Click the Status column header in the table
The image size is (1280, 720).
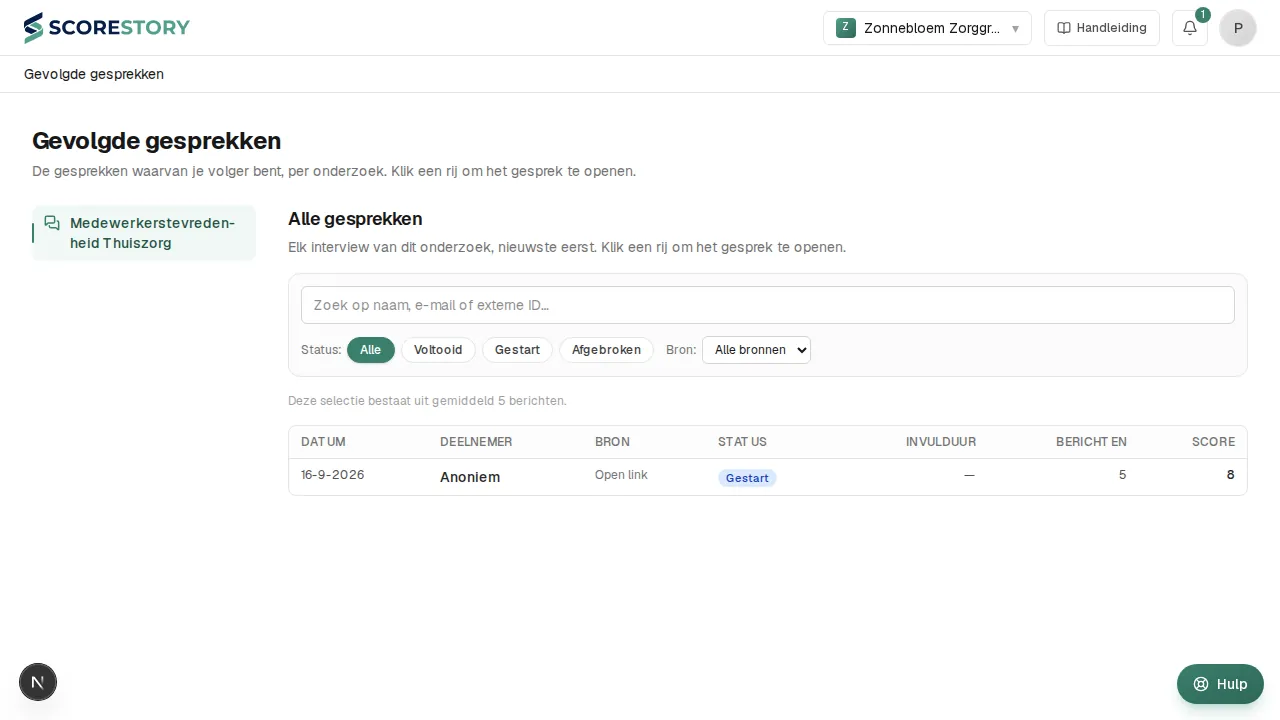coord(742,442)
